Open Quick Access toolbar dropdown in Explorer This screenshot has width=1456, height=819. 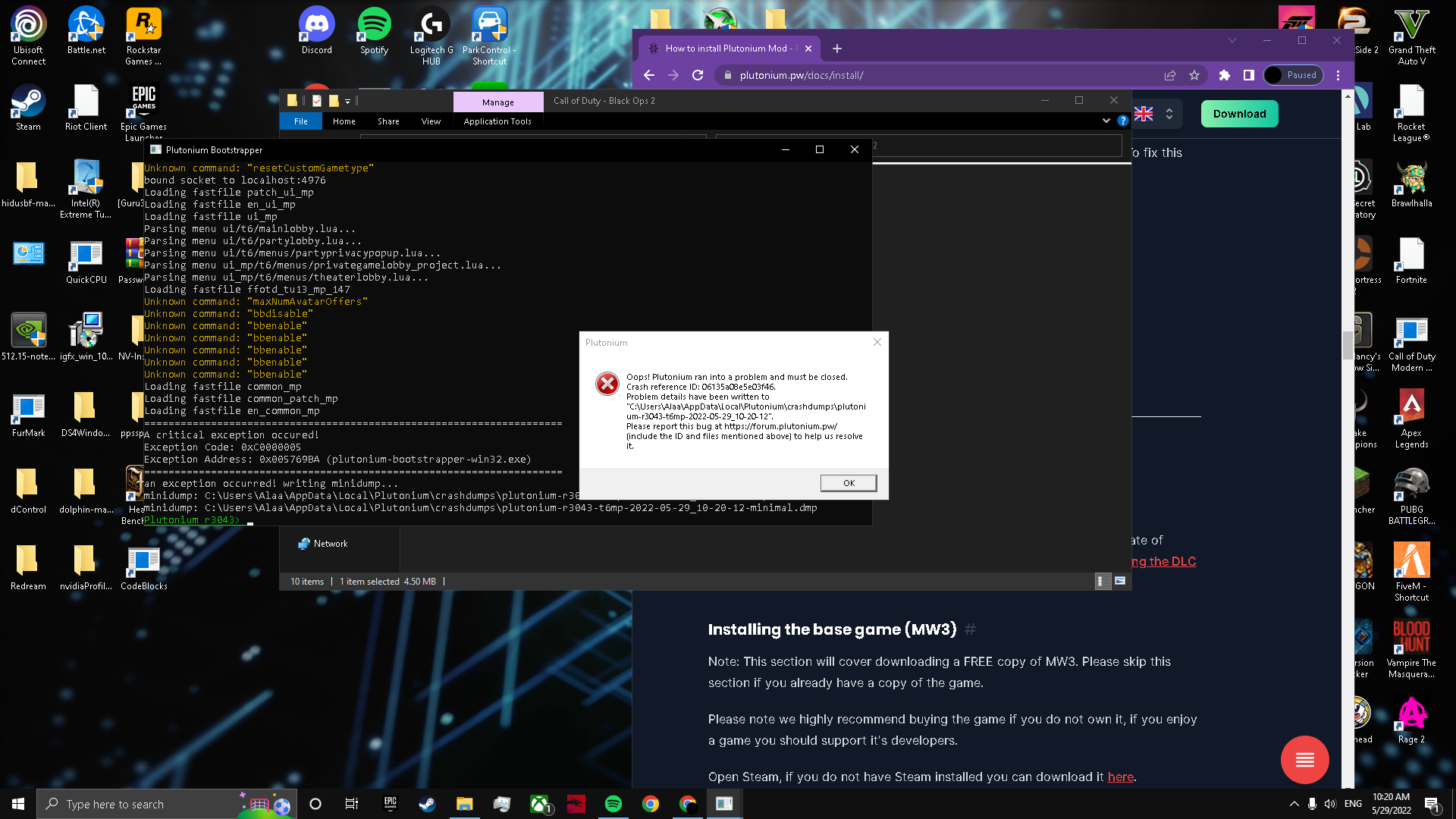pos(347,101)
